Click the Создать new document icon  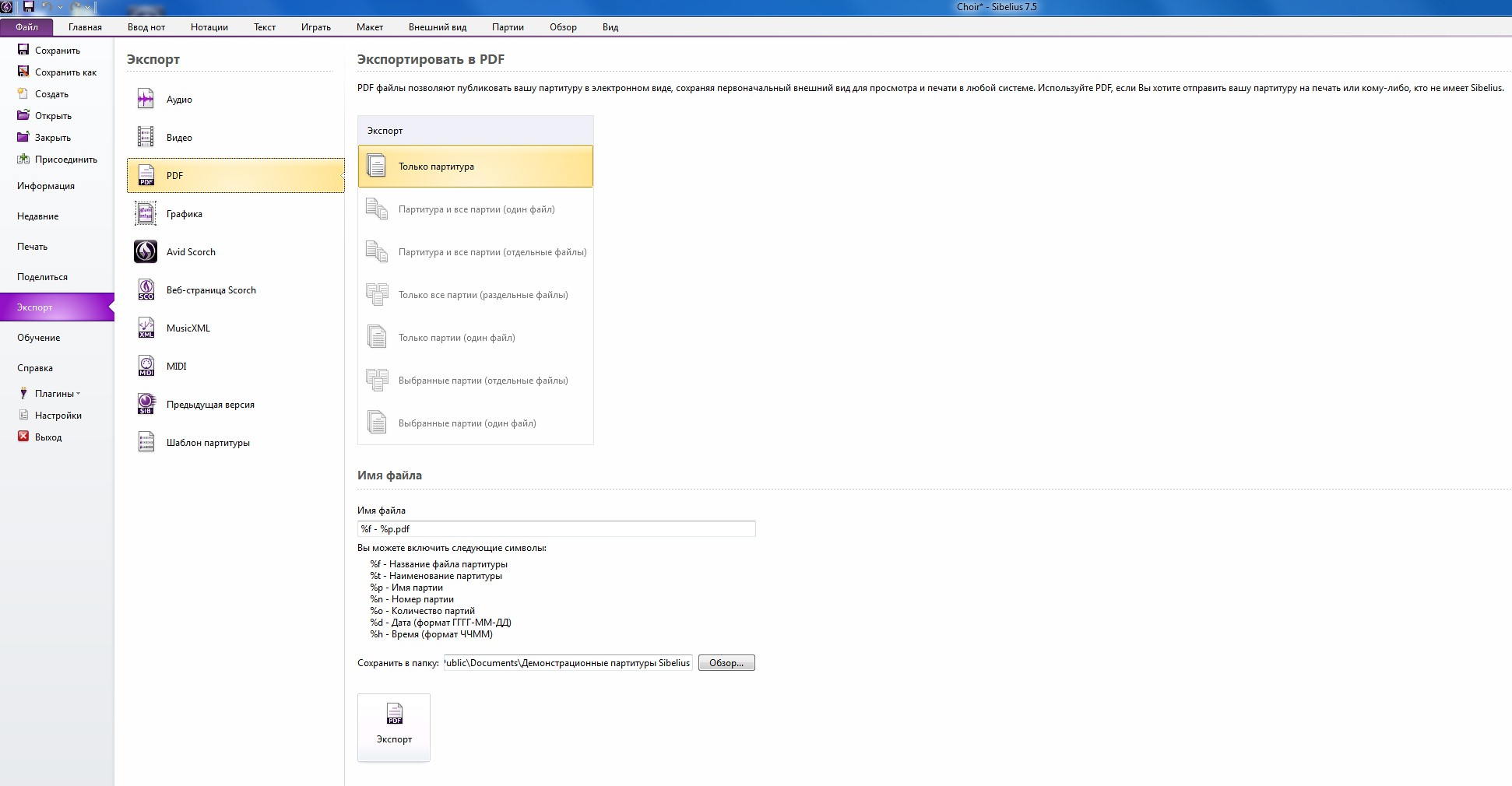coord(23,93)
